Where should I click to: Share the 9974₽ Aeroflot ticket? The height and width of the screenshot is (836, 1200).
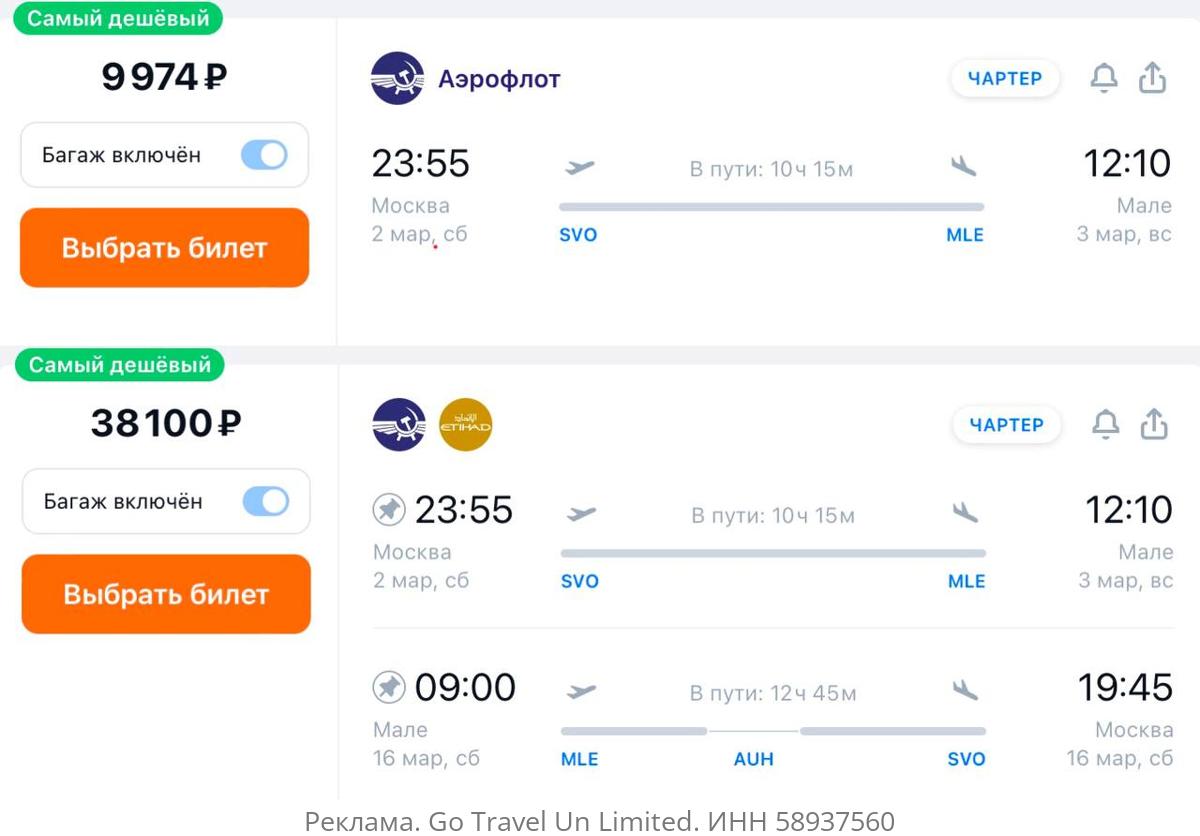(1153, 78)
